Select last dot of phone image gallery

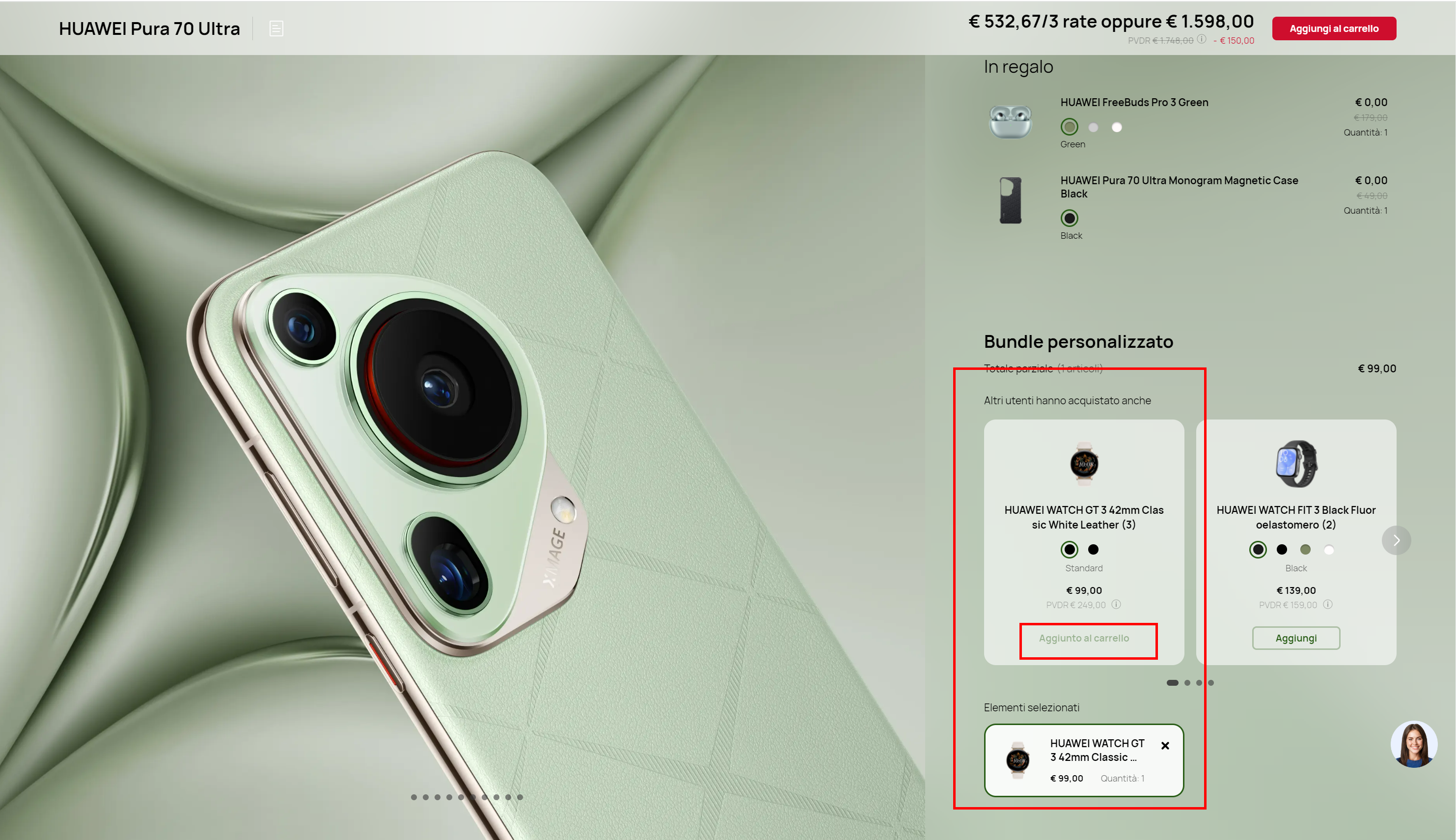(520, 797)
